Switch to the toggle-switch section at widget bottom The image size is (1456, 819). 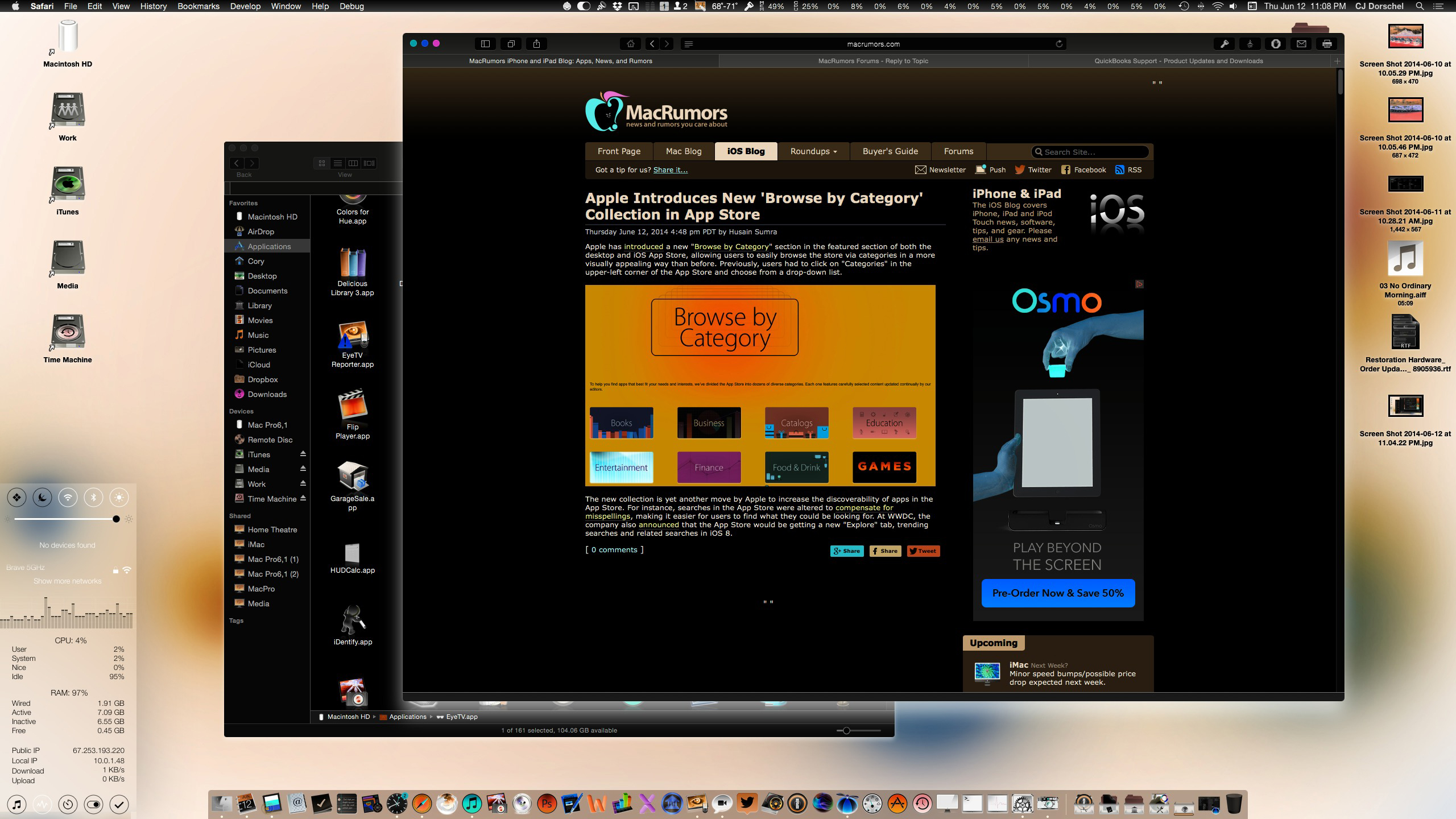(93, 804)
